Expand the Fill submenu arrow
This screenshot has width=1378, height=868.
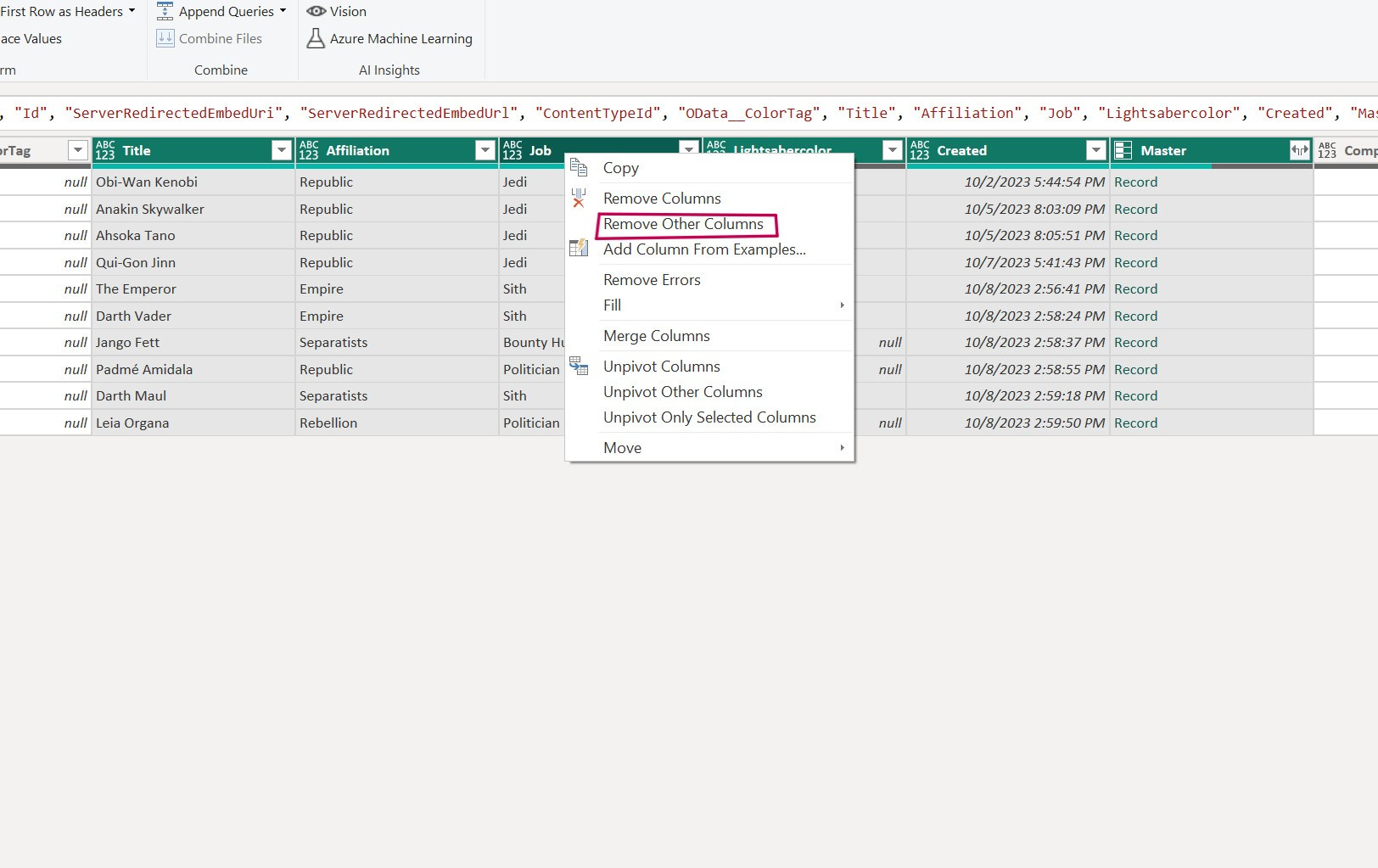[x=842, y=305]
